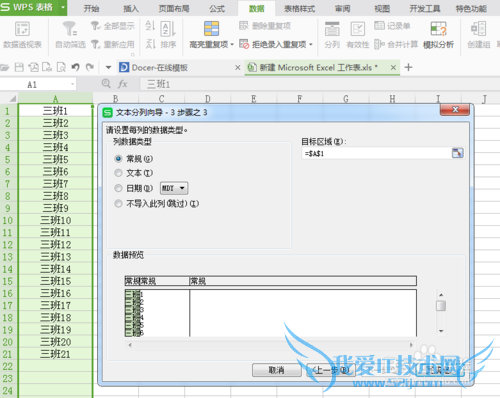The image size is (500, 398).
Task: Expand Highlight Duplicates dropdown arrow
Action: pos(232,44)
